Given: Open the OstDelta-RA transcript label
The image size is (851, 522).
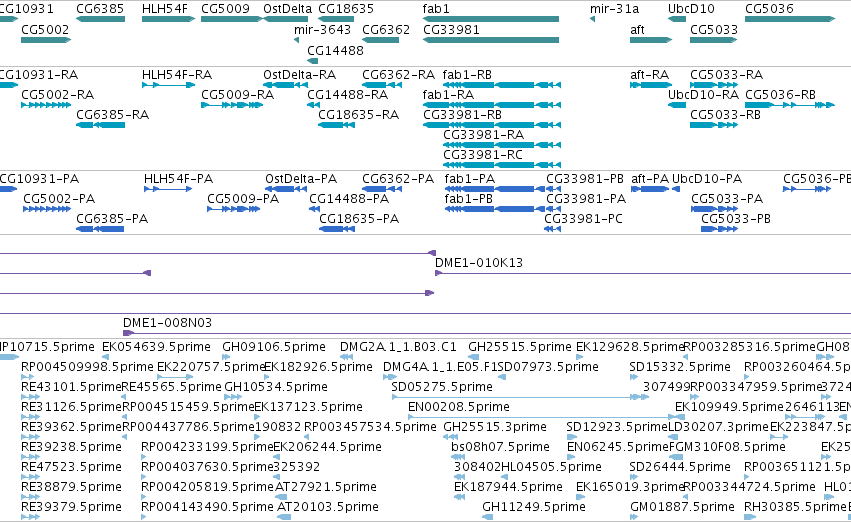Looking at the screenshot, I should [300, 74].
